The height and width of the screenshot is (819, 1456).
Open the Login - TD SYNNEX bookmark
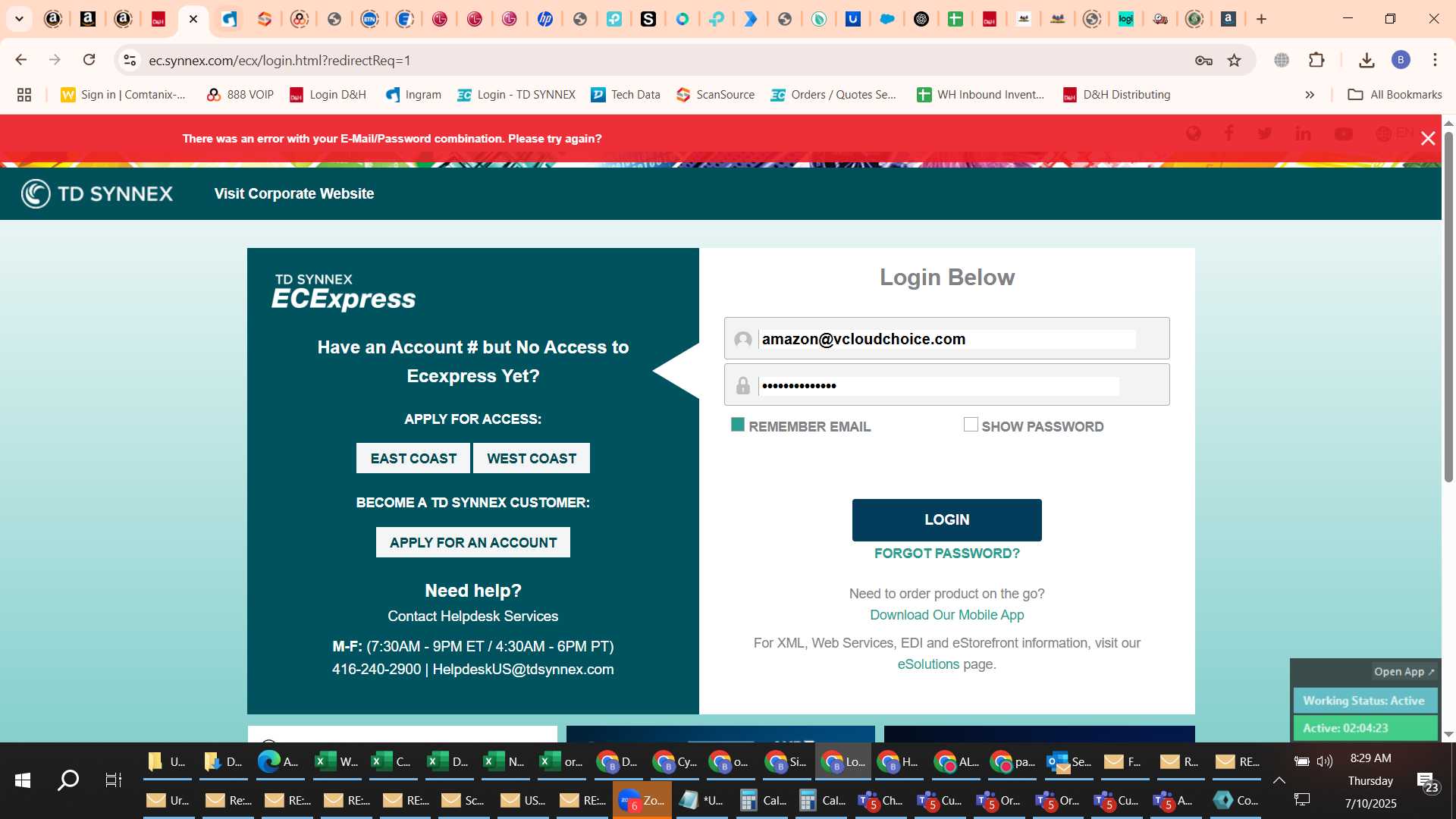pos(516,95)
